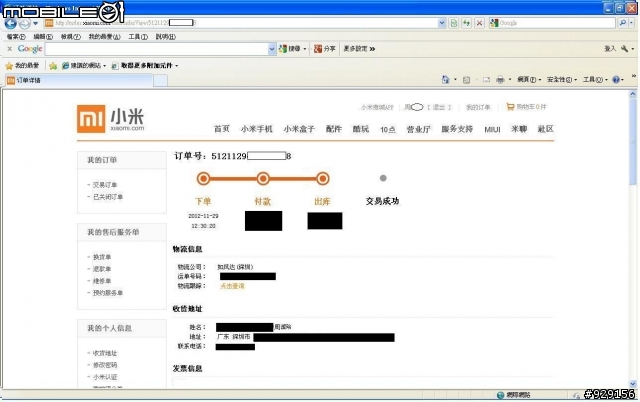Open the 網頁 Page command bar menu
The height and width of the screenshot is (402, 640).
click(x=529, y=80)
